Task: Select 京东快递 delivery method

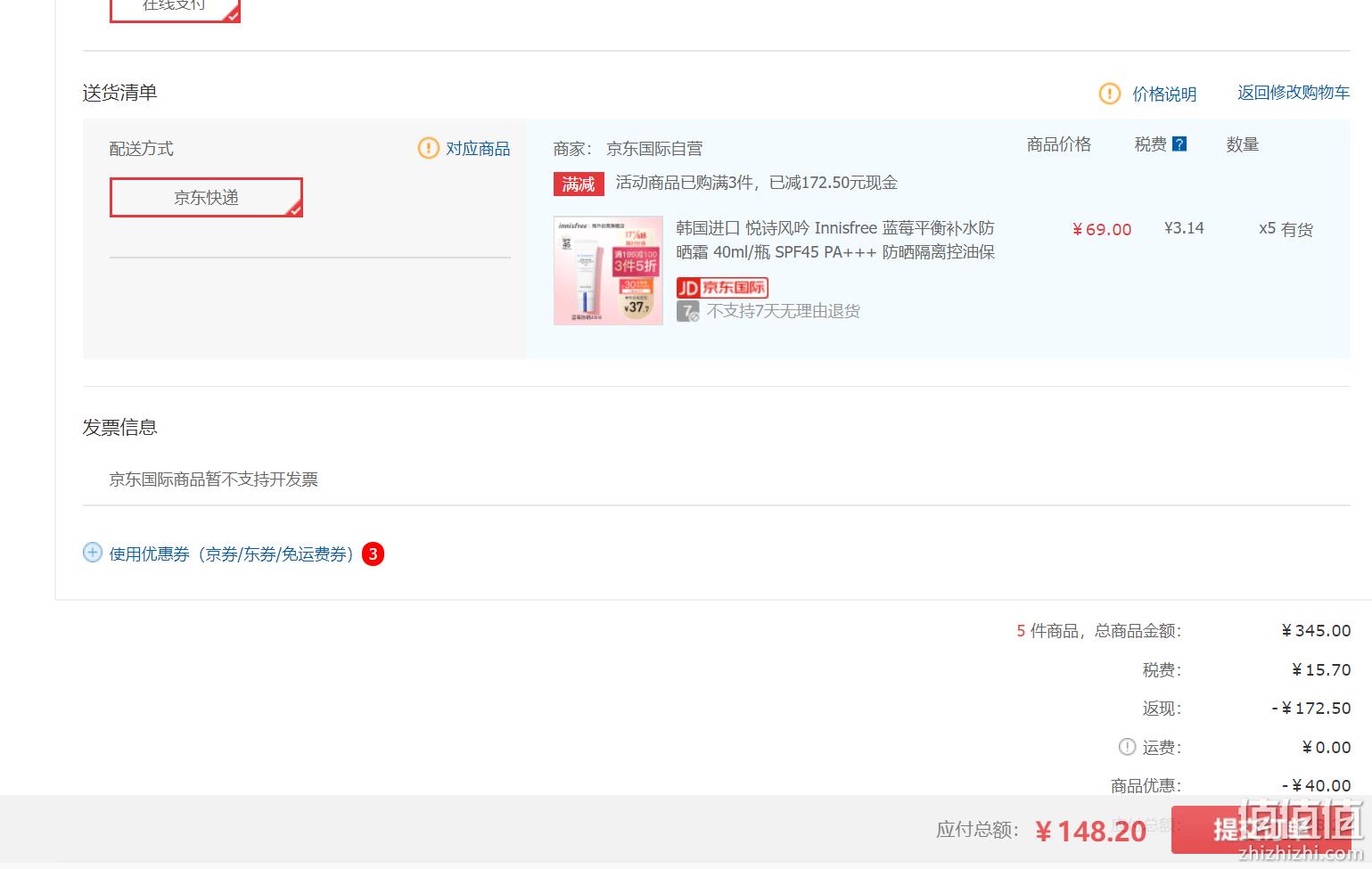Action: coord(206,197)
